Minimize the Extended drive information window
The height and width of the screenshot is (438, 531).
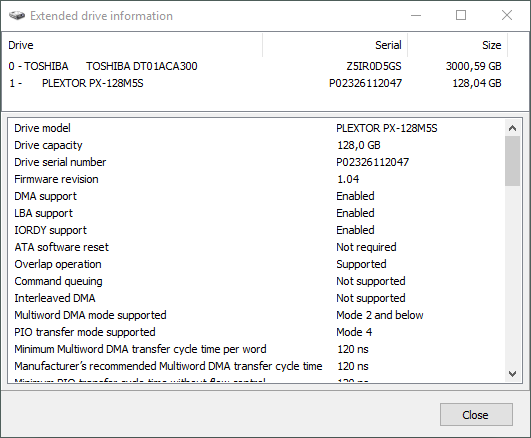[416, 15]
